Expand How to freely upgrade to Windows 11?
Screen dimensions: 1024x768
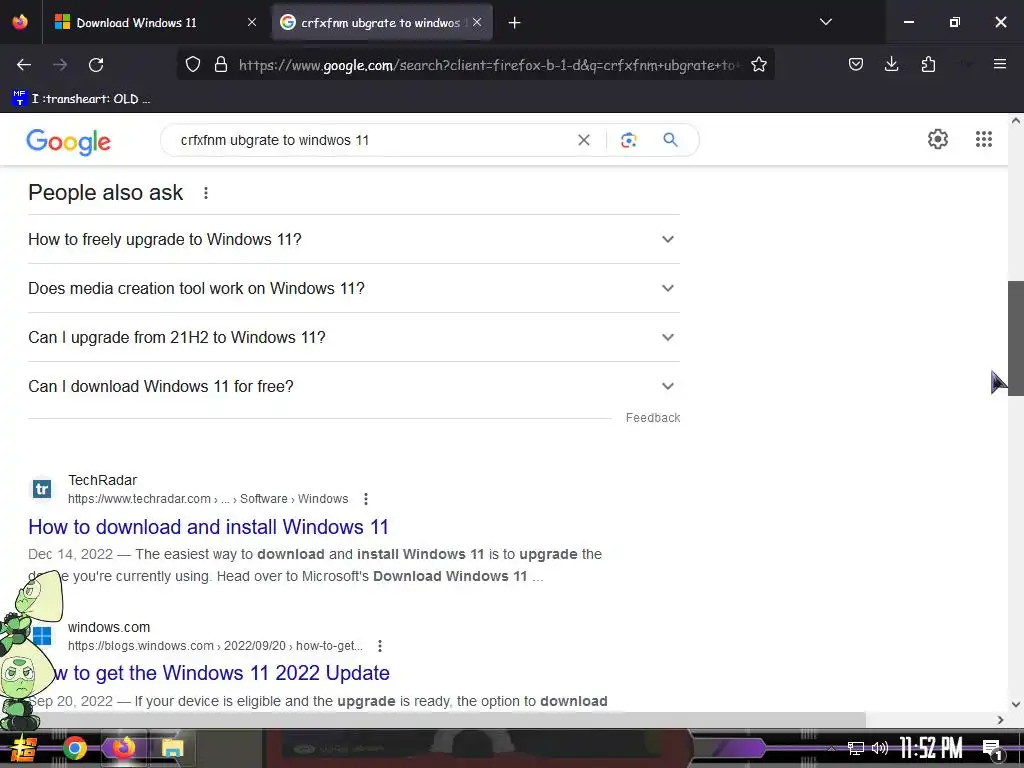[354, 239]
